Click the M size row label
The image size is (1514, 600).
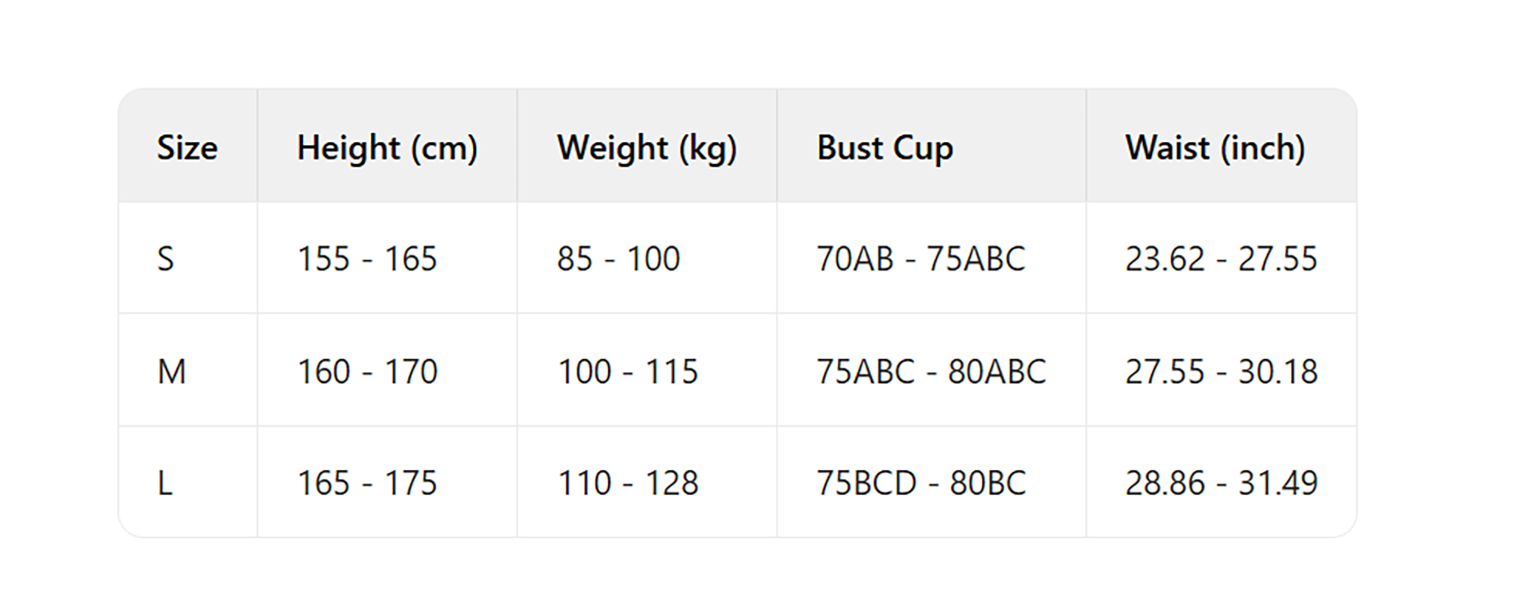188,370
